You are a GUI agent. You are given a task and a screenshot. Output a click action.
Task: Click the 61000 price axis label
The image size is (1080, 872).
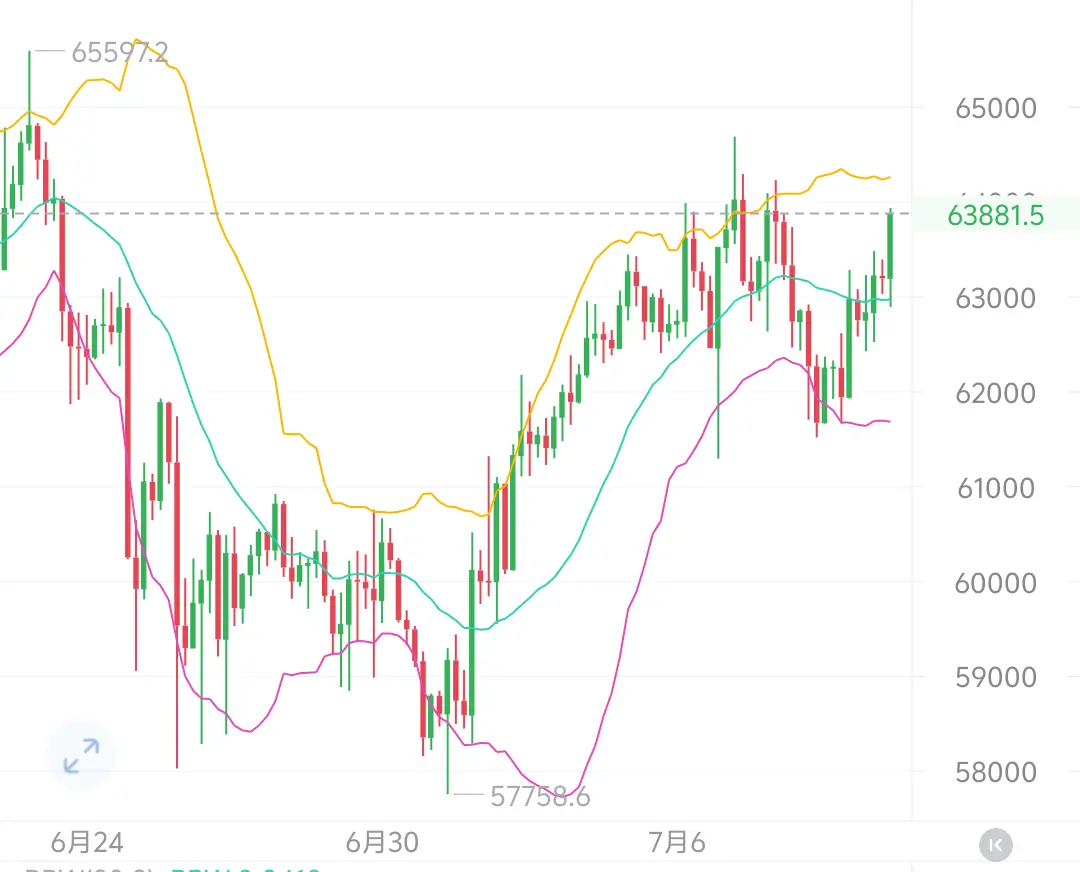(x=995, y=488)
